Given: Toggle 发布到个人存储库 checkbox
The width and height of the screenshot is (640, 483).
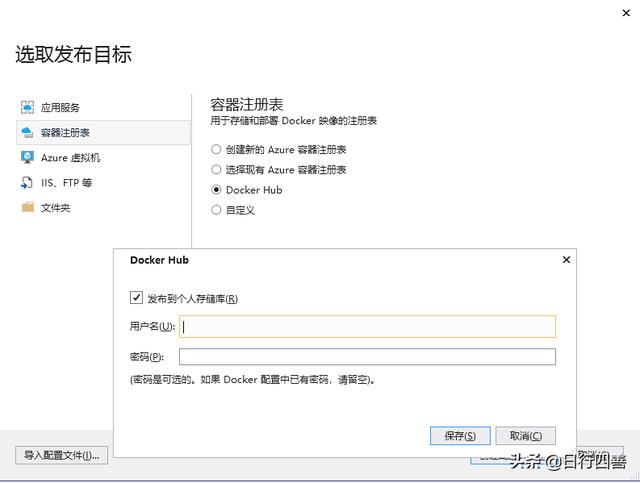Looking at the screenshot, I should point(136,298).
